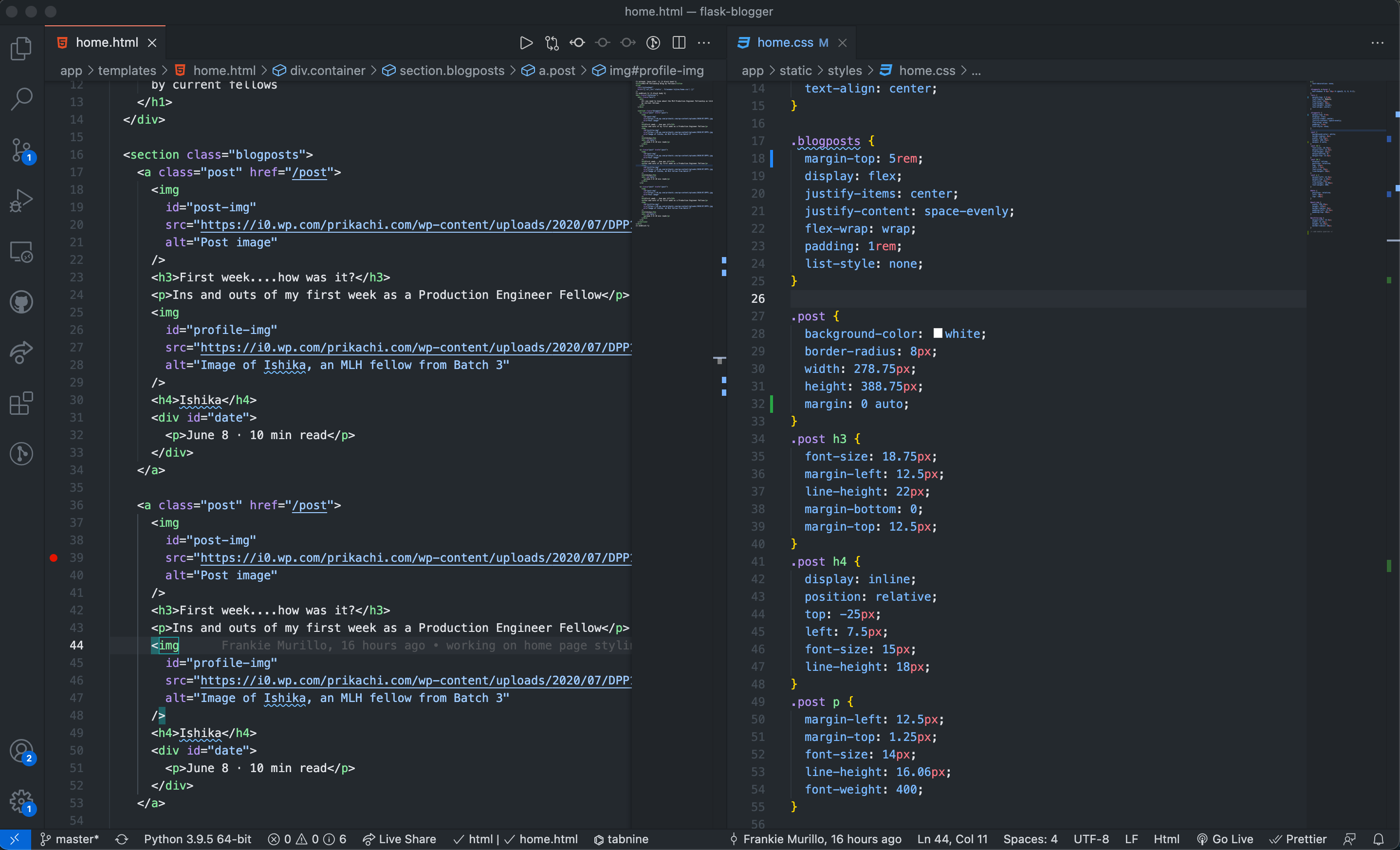This screenshot has height=850, width=1400.
Task: Click section.blogposts in the breadcrumb
Action: (x=451, y=71)
